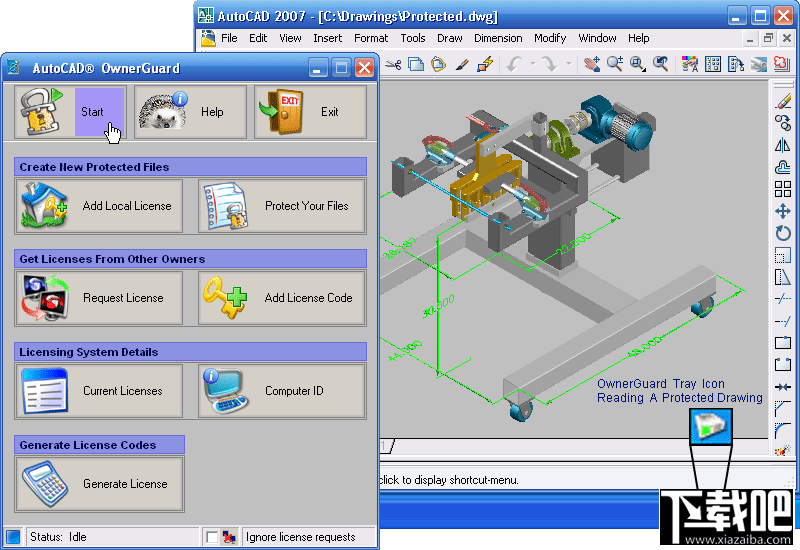Image resolution: width=800 pixels, height=550 pixels.
Task: Select the Add Local License house icon
Action: coord(45,206)
